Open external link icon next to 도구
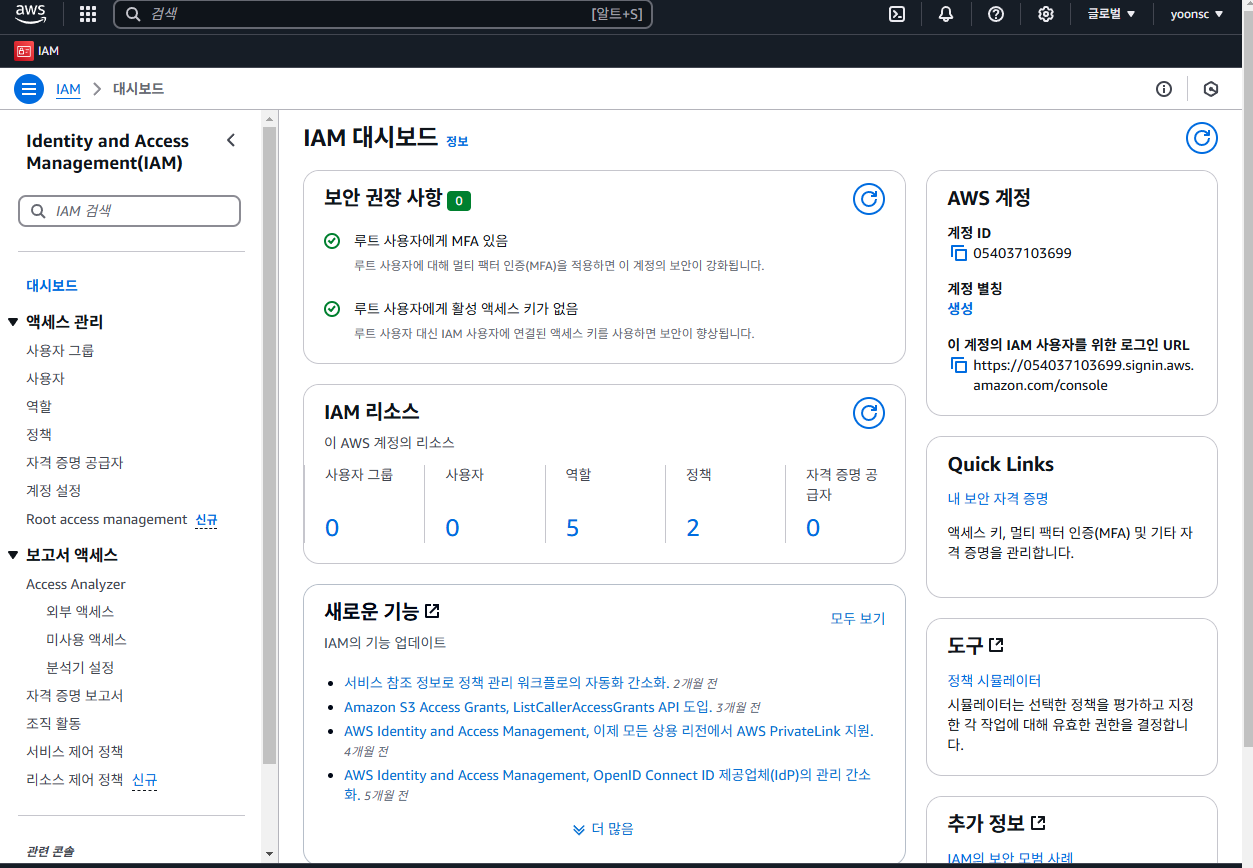 [x=996, y=644]
